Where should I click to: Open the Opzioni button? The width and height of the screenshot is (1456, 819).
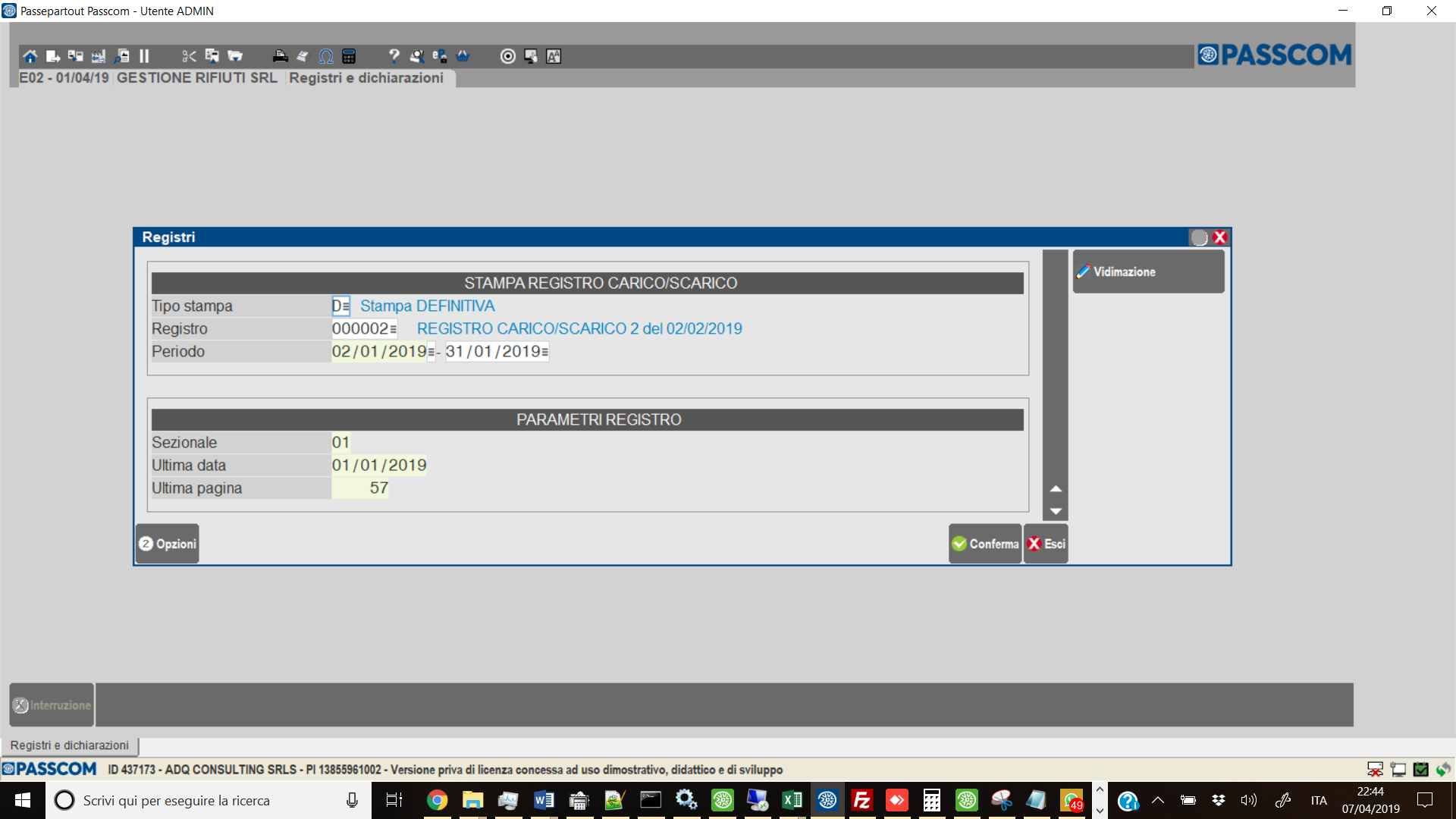coord(168,544)
